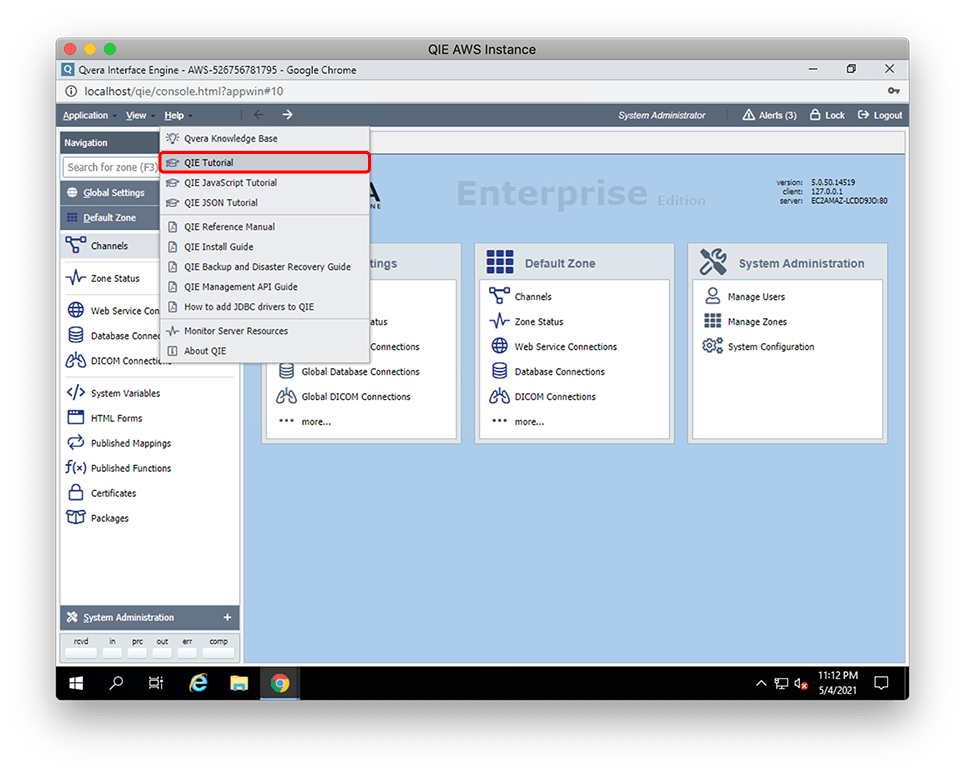Open Alerts (3) notifications
The height and width of the screenshot is (774, 965).
point(769,115)
